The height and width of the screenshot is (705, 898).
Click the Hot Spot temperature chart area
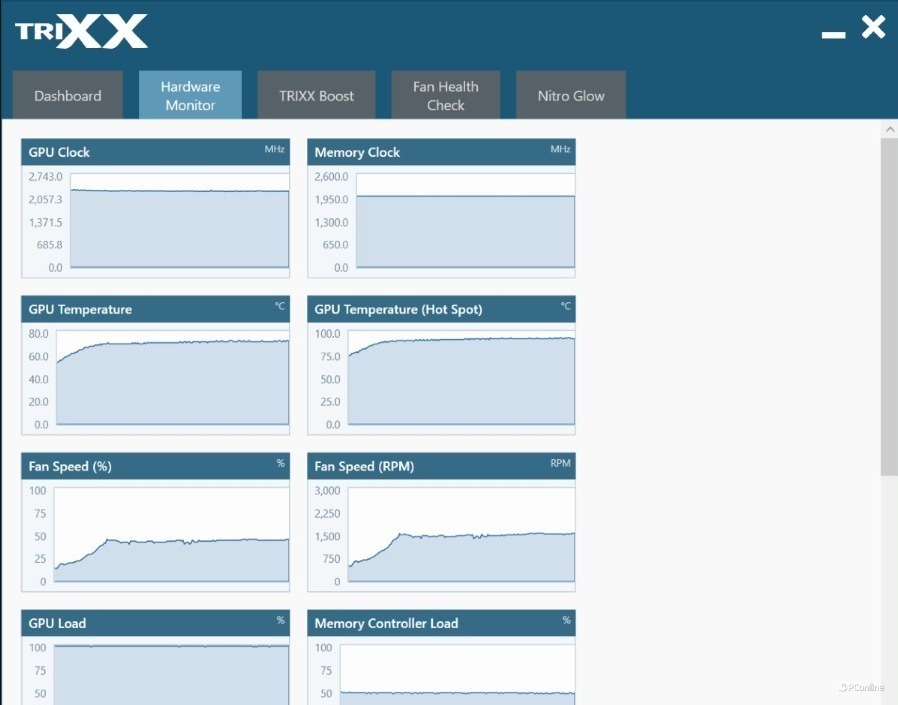click(462, 378)
